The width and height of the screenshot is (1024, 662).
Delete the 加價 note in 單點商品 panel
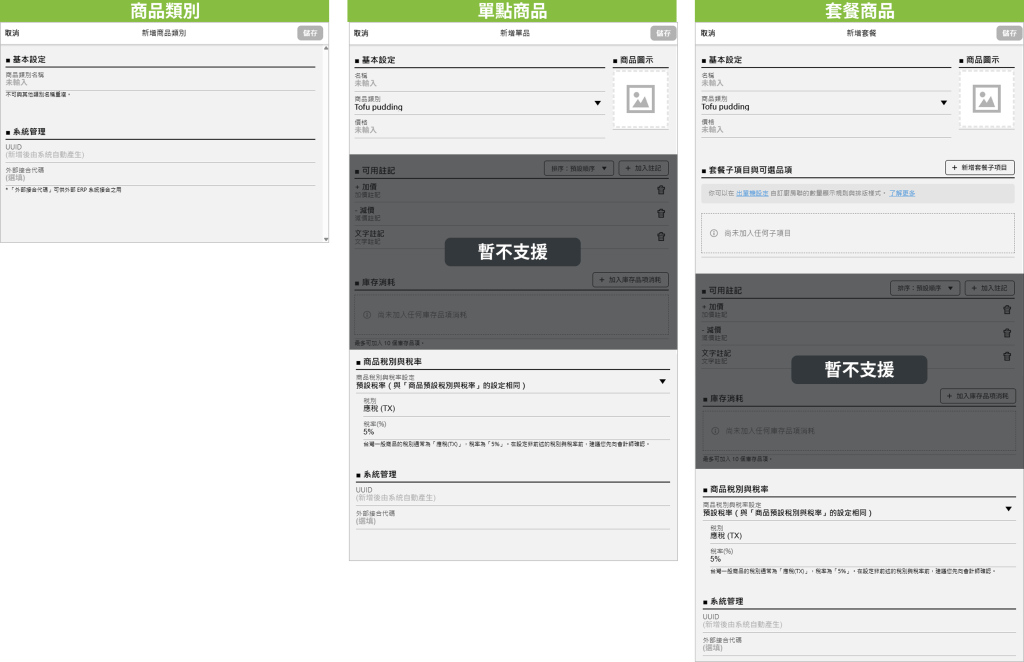click(661, 189)
